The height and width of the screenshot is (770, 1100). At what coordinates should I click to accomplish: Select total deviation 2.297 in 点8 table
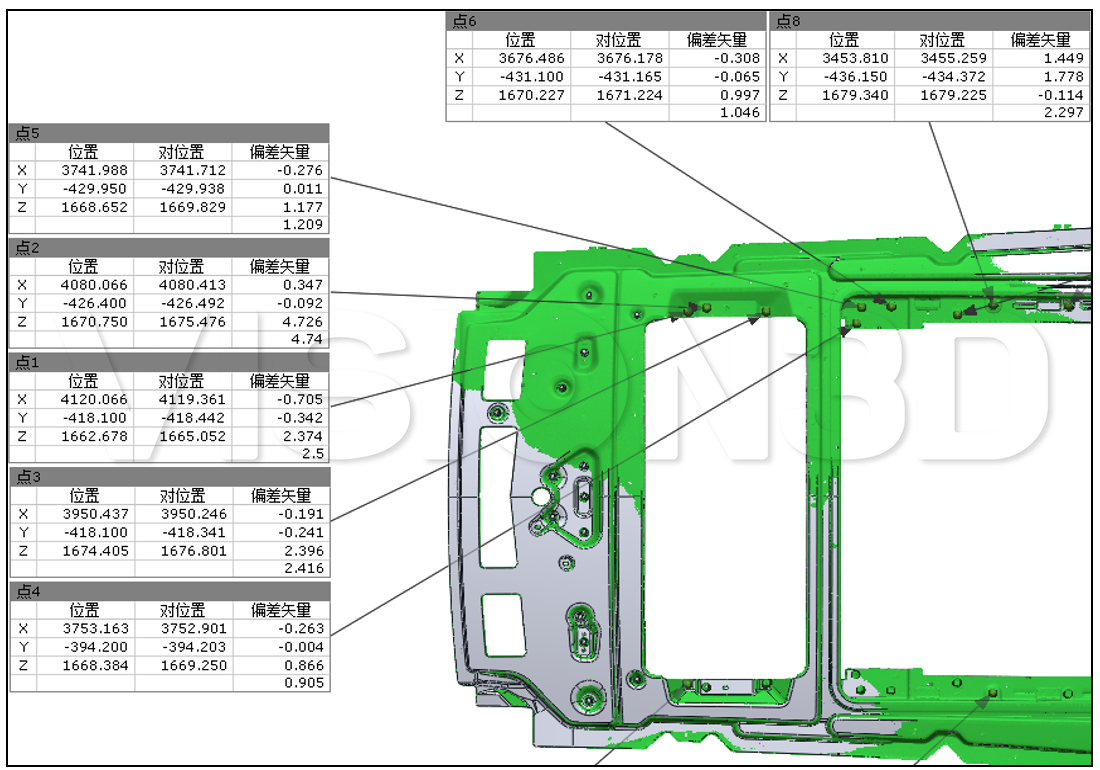(x=1064, y=113)
